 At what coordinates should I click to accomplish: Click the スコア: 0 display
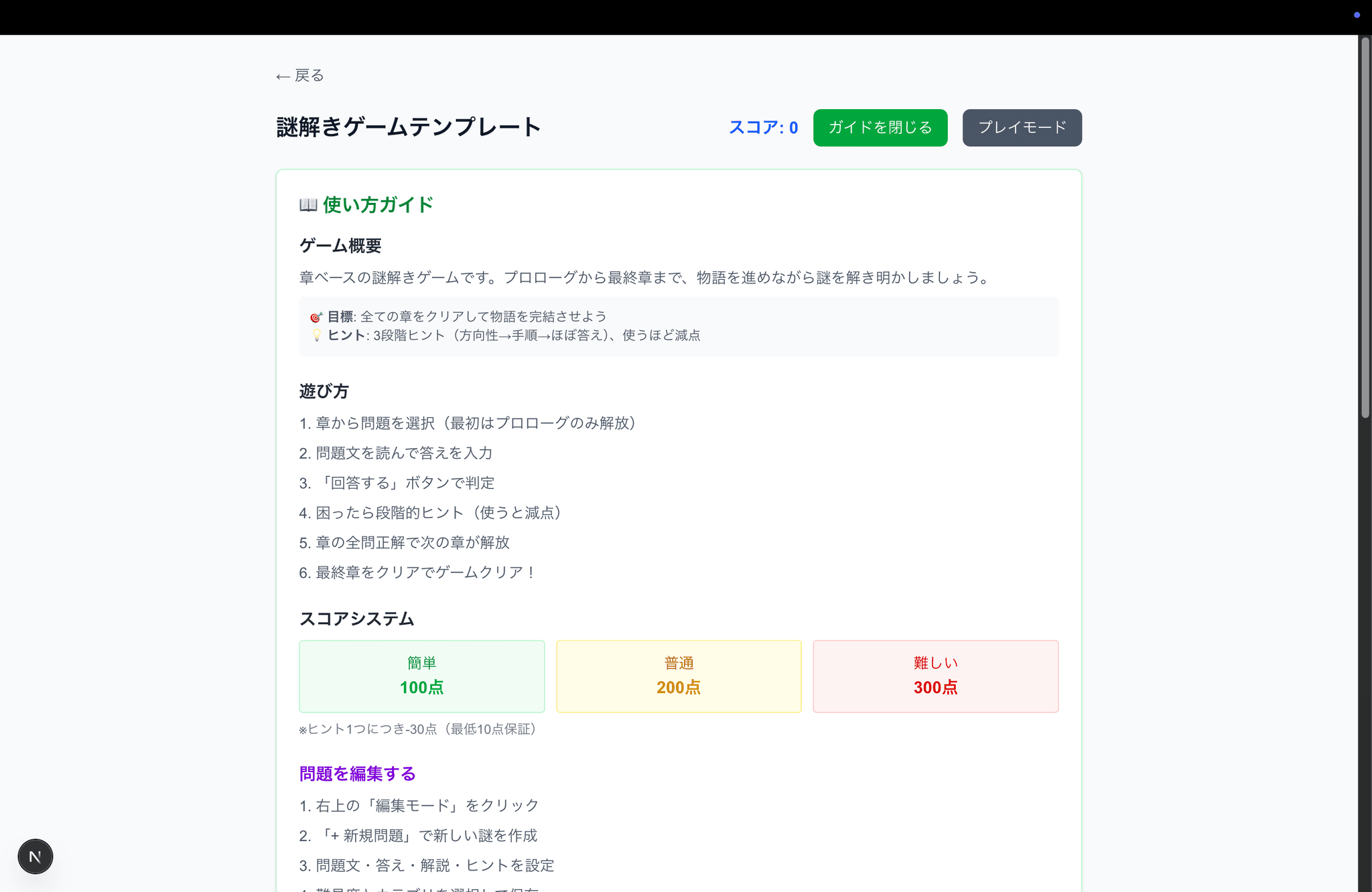point(763,127)
